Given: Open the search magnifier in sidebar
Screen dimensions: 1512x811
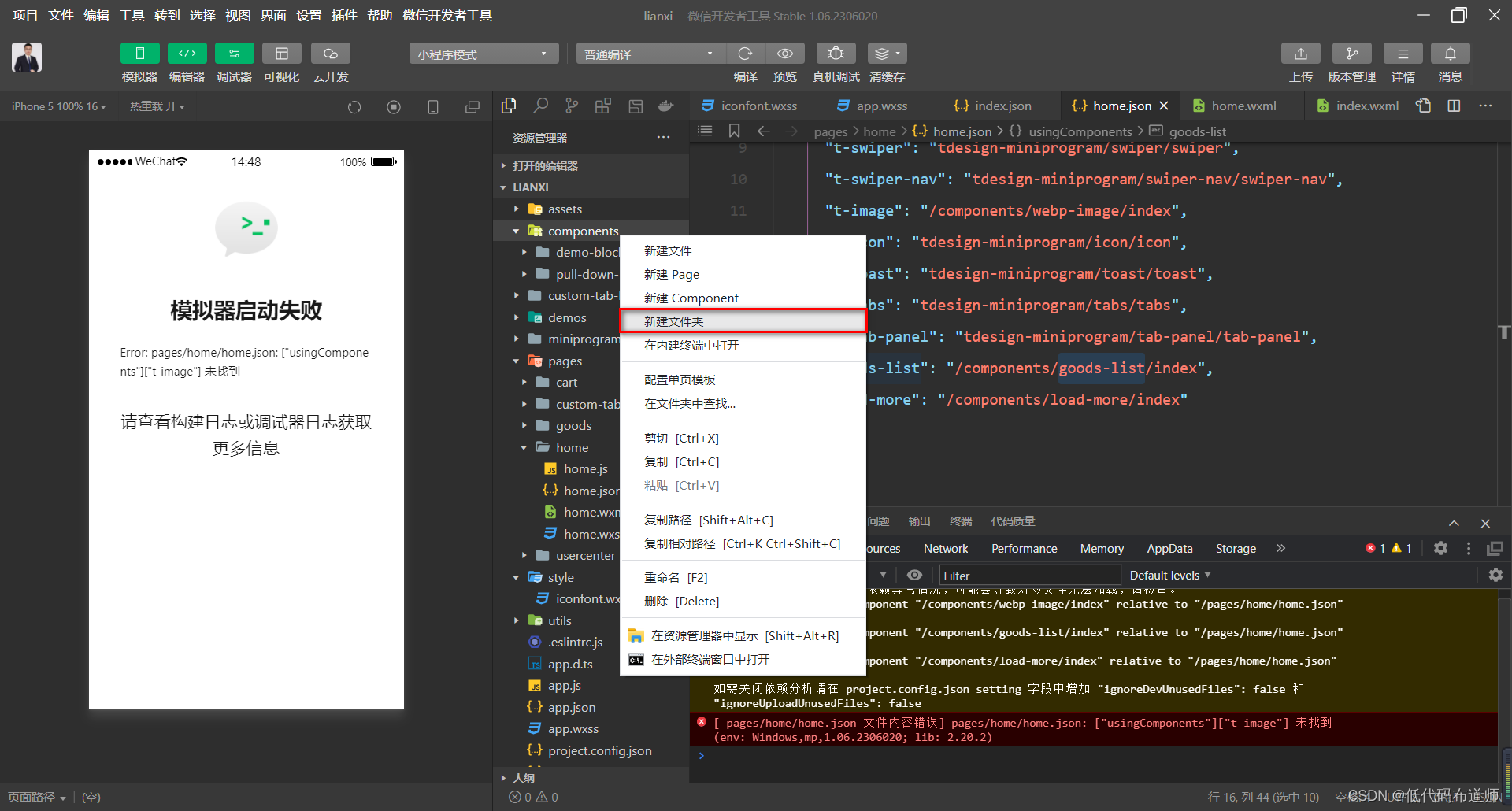Looking at the screenshot, I should [x=540, y=106].
